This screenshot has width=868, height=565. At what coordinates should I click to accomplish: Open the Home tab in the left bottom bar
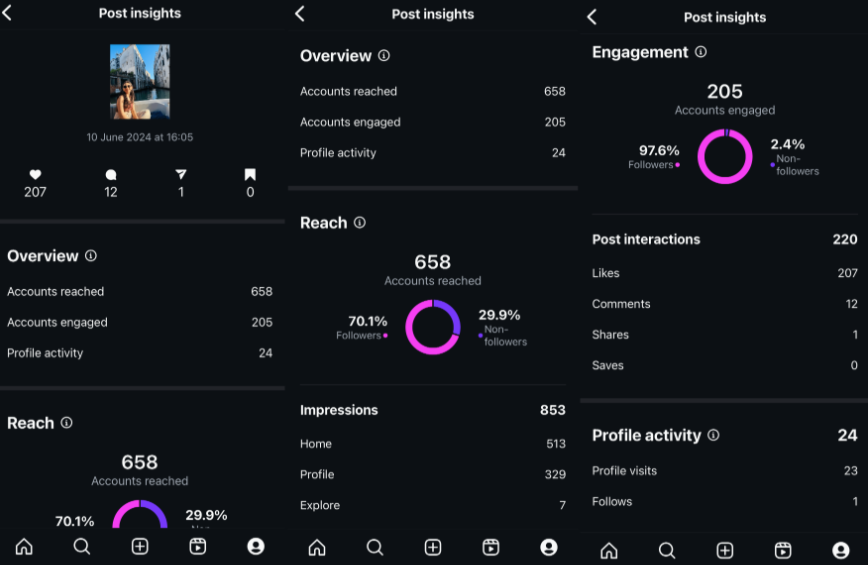coord(24,547)
